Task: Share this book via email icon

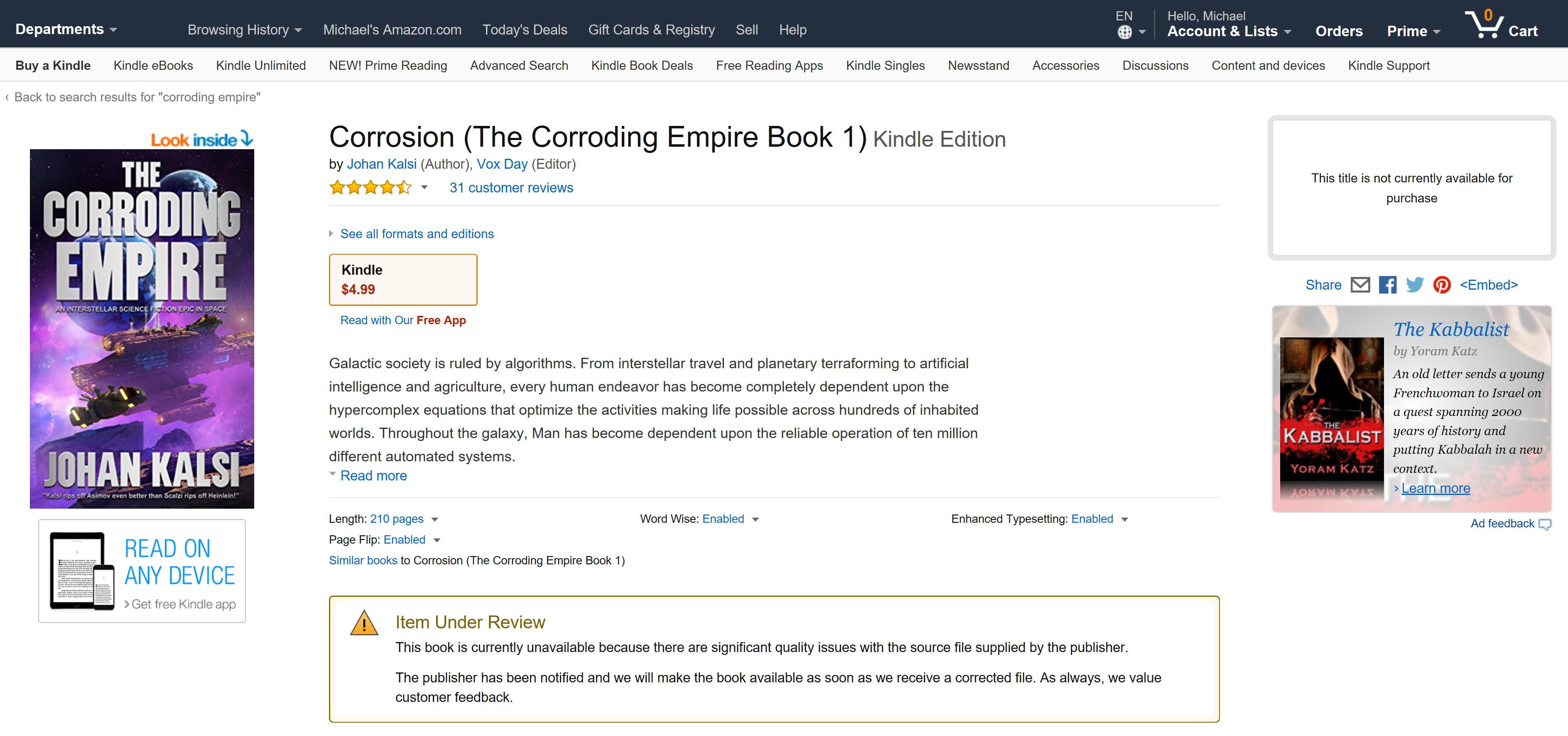Action: (x=1360, y=285)
